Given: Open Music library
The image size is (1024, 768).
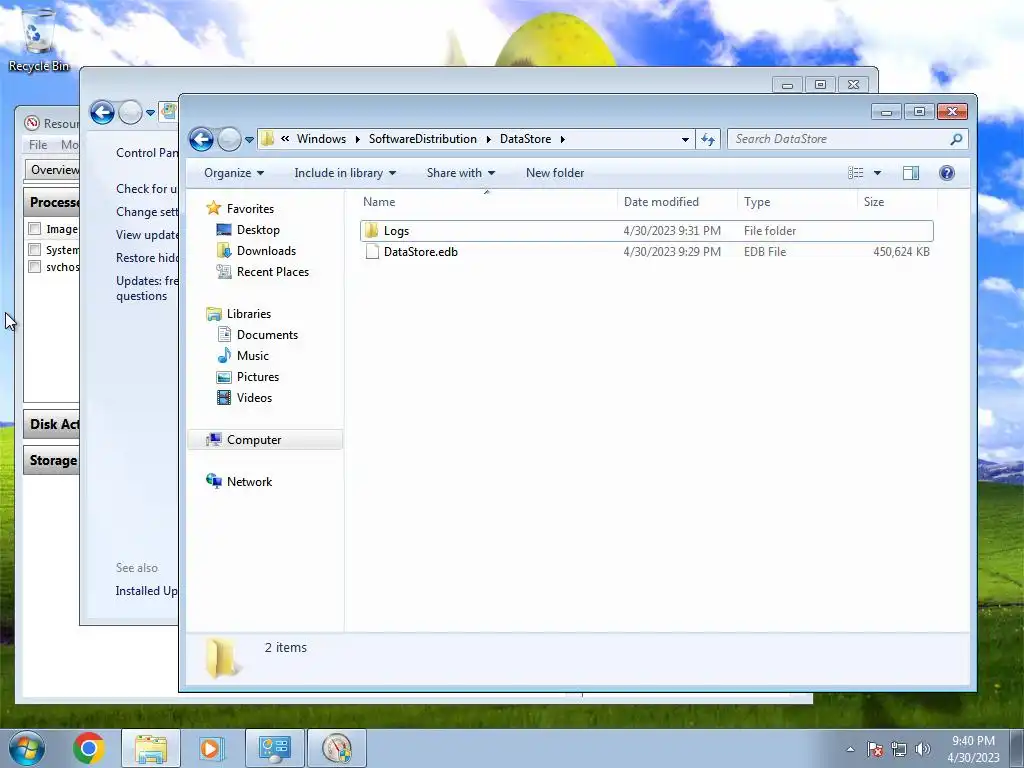Looking at the screenshot, I should pyautogui.click(x=253, y=356).
